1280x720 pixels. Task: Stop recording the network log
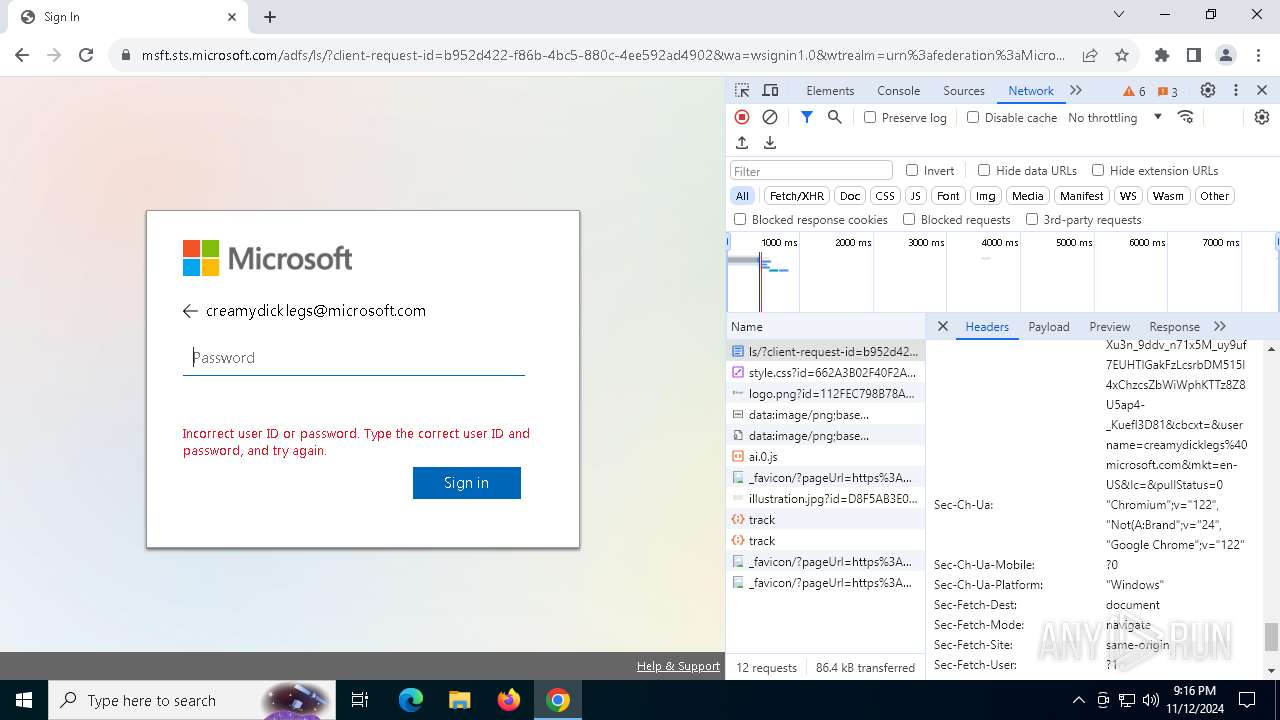pyautogui.click(x=742, y=117)
